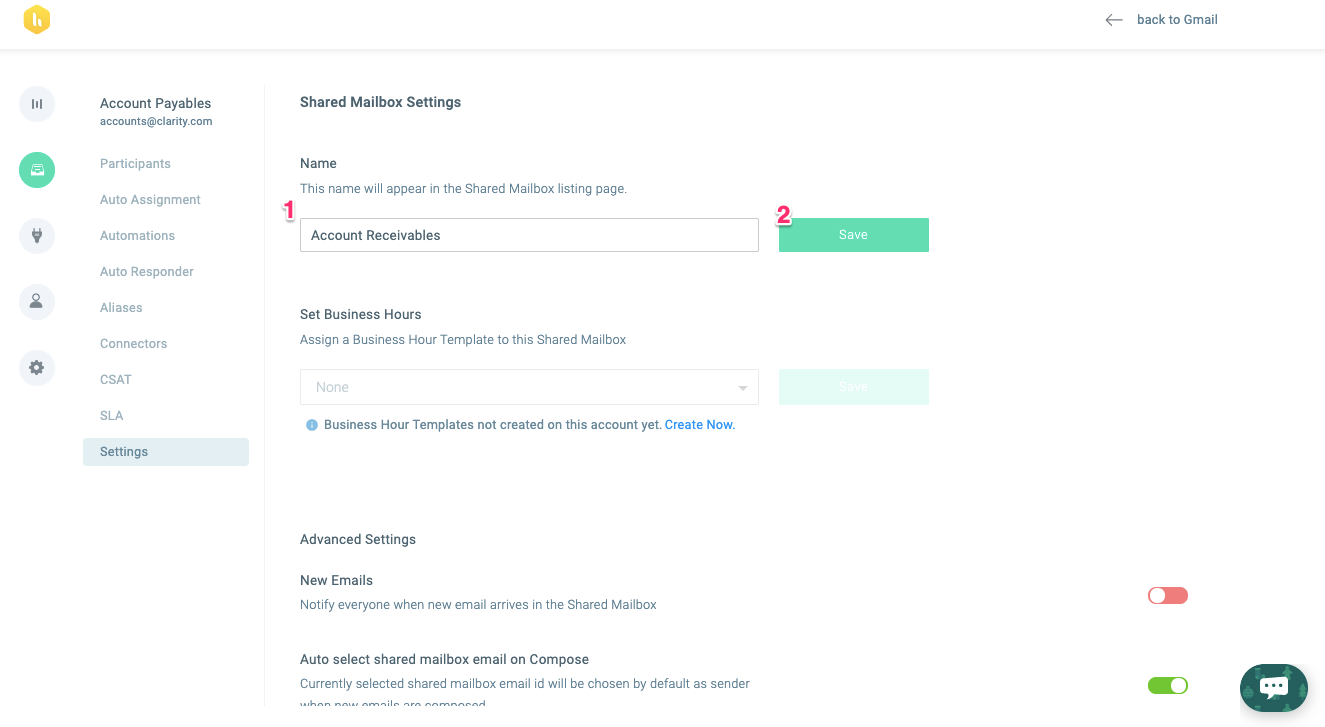Disable Auto select shared mailbox email toggle
This screenshot has height=727, width=1325.
[x=1167, y=686]
